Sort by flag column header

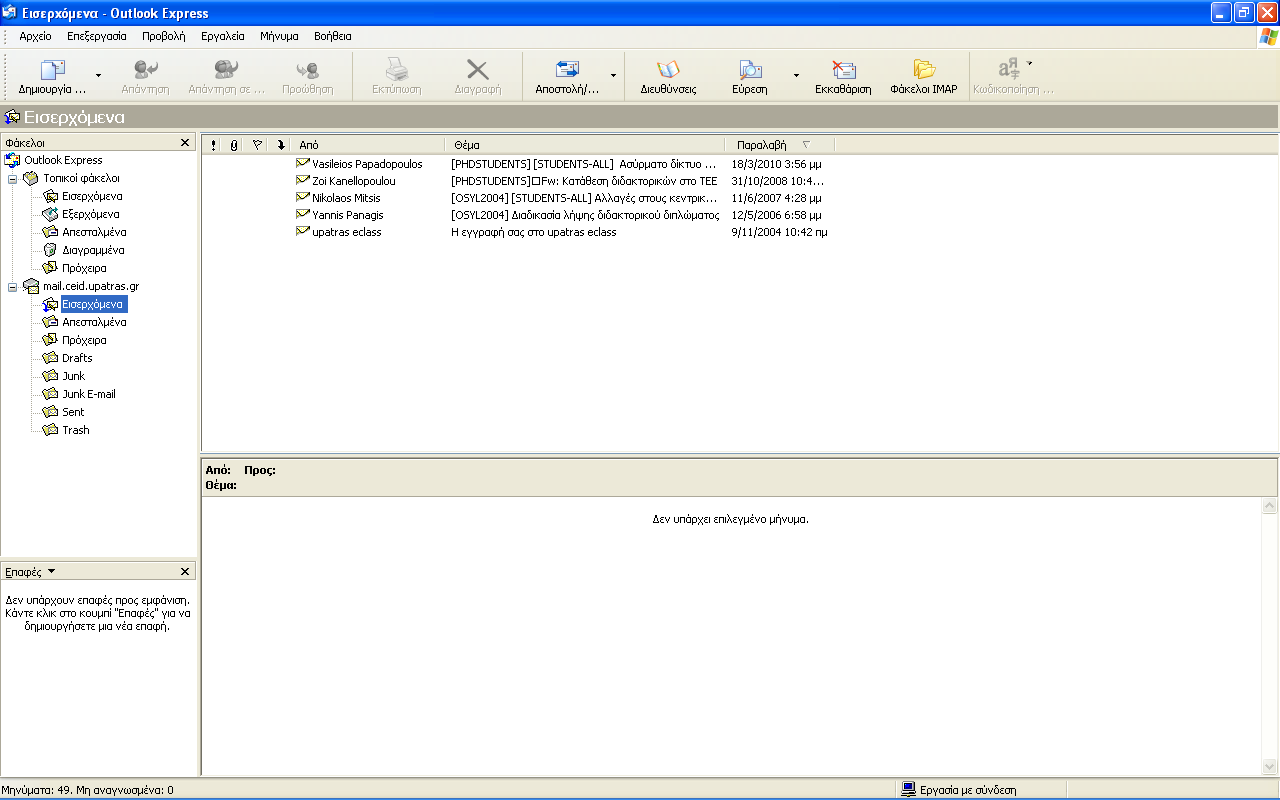pos(257,145)
